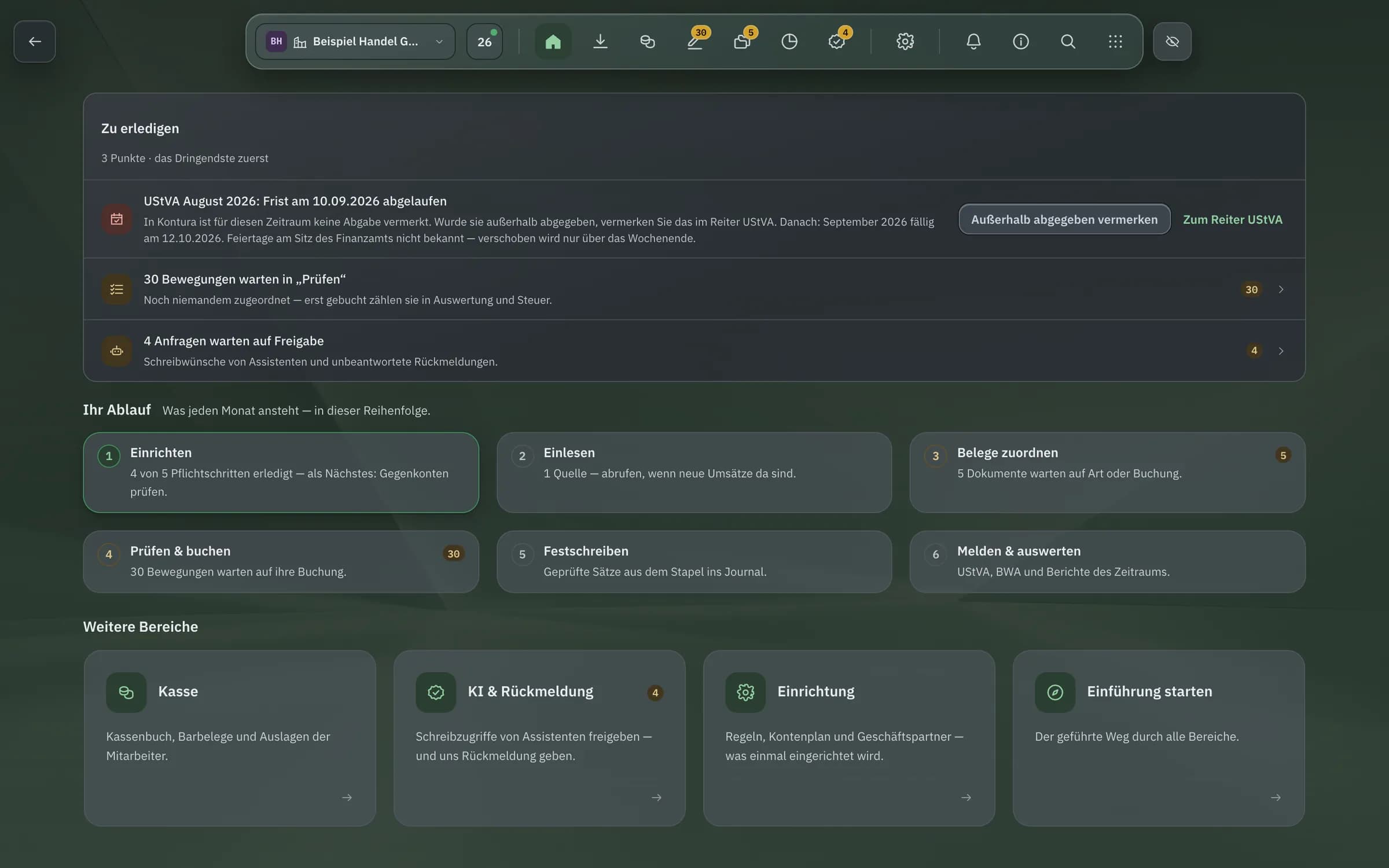Open the Kasse area card arrow

(x=347, y=797)
